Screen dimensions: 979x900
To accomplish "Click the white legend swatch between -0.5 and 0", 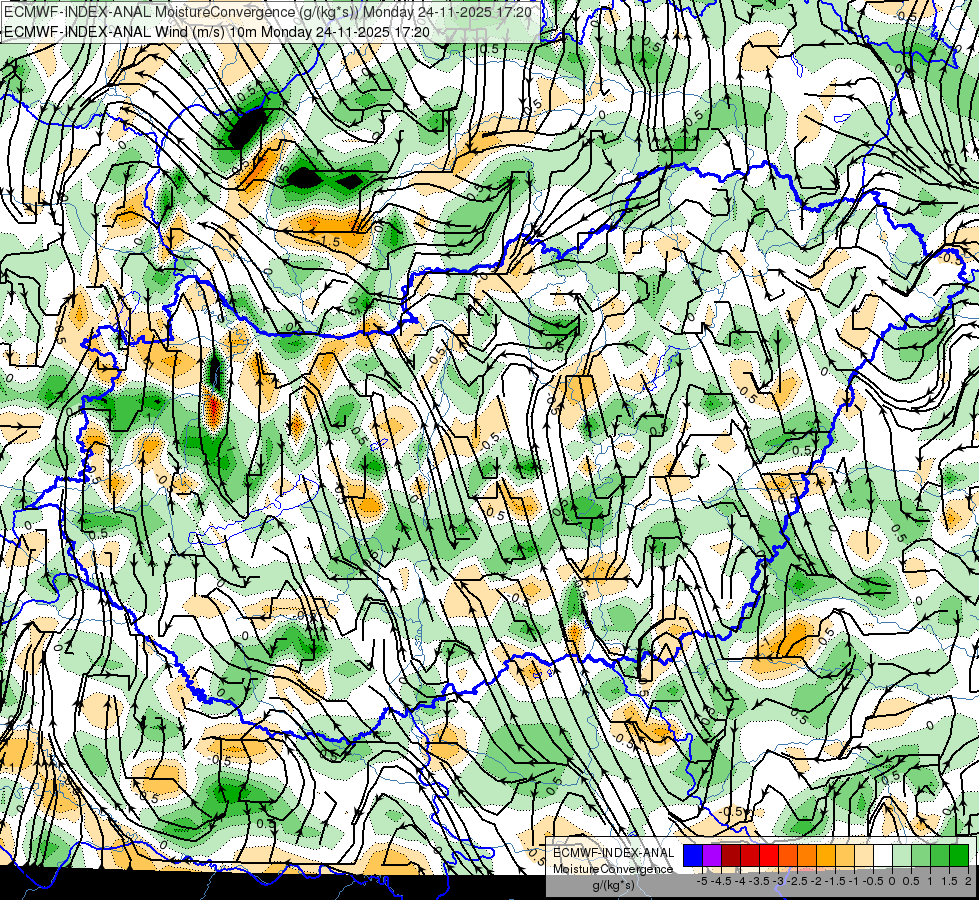I will coord(882,856).
